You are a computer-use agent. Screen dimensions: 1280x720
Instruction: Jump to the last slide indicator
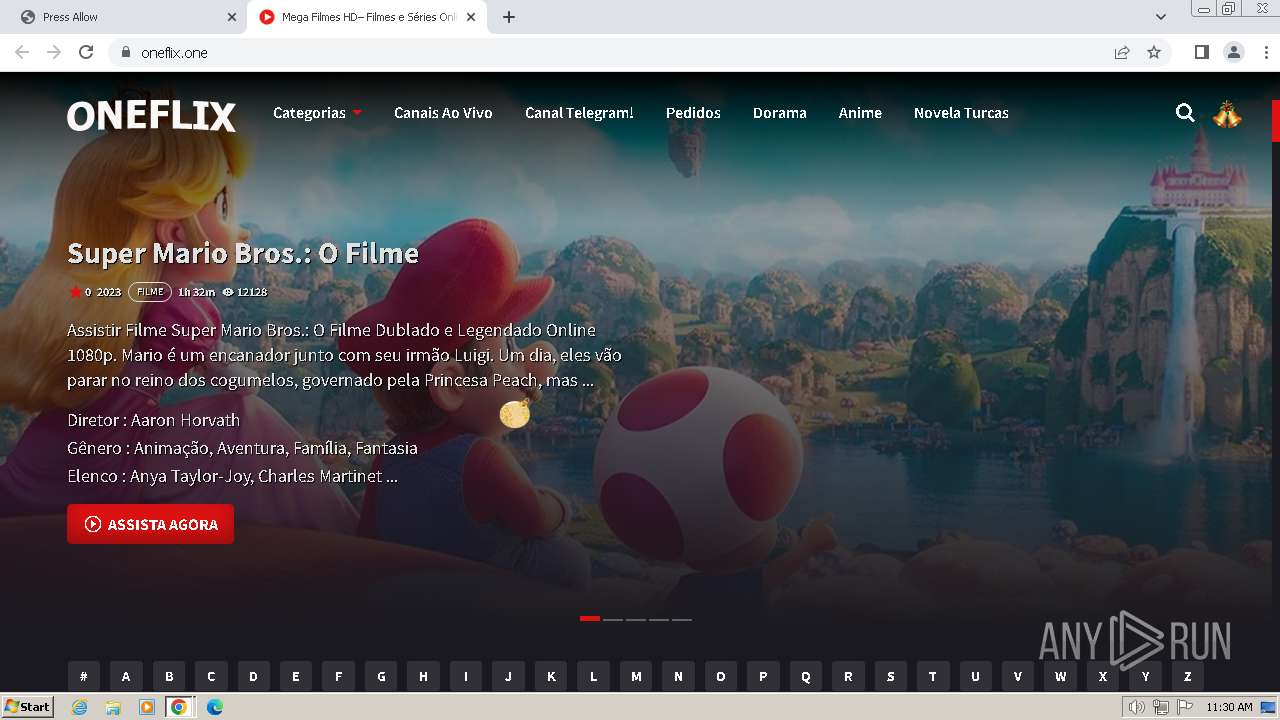(682, 619)
